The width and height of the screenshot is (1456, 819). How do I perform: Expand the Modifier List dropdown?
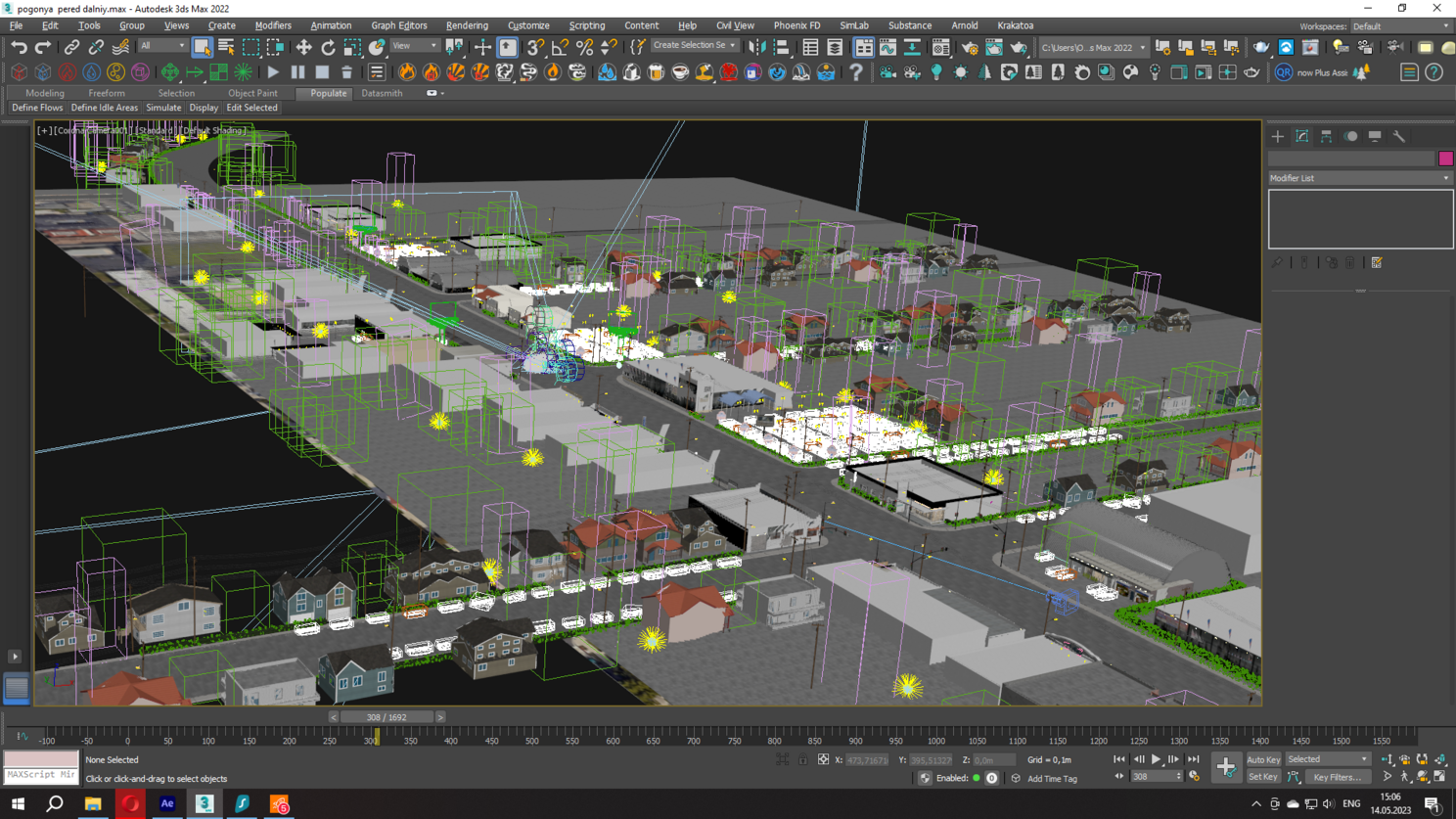tap(1359, 178)
